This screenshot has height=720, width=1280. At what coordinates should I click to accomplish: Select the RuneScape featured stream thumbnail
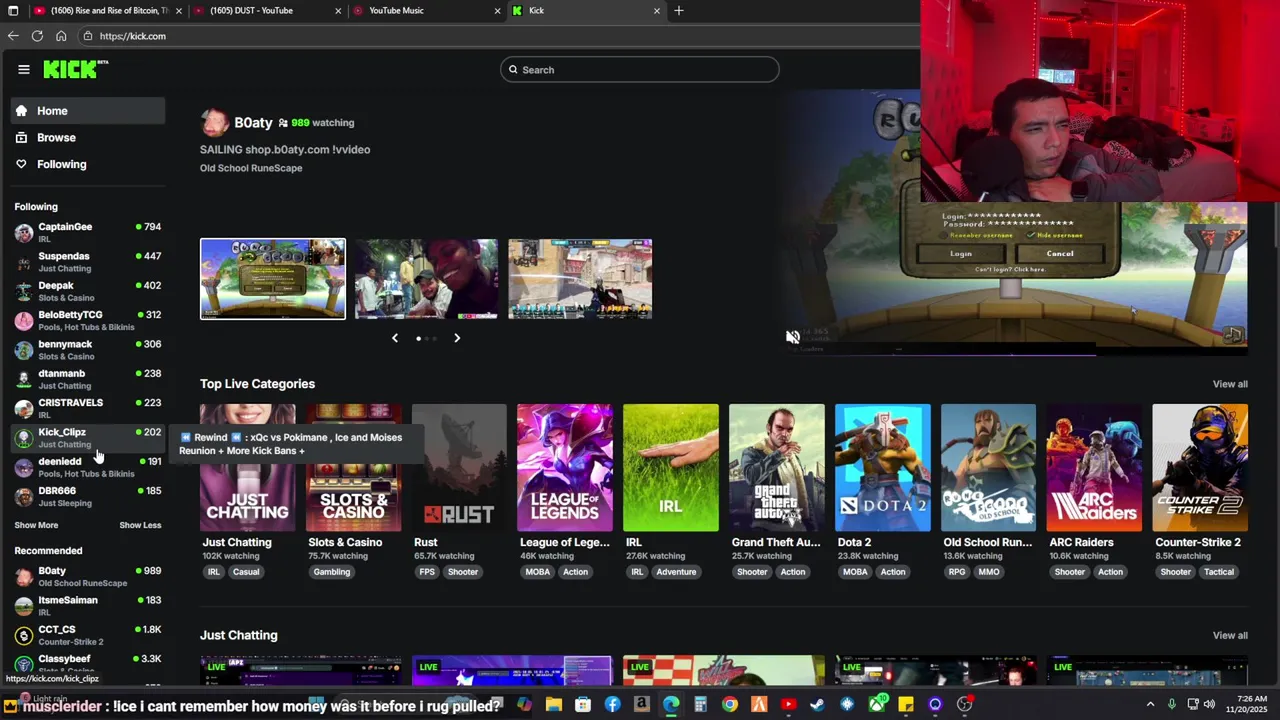[x=273, y=279]
